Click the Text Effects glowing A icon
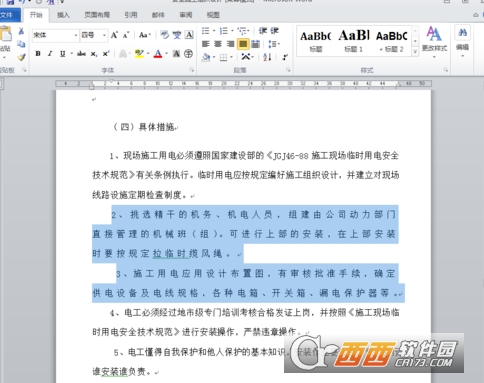 point(123,54)
